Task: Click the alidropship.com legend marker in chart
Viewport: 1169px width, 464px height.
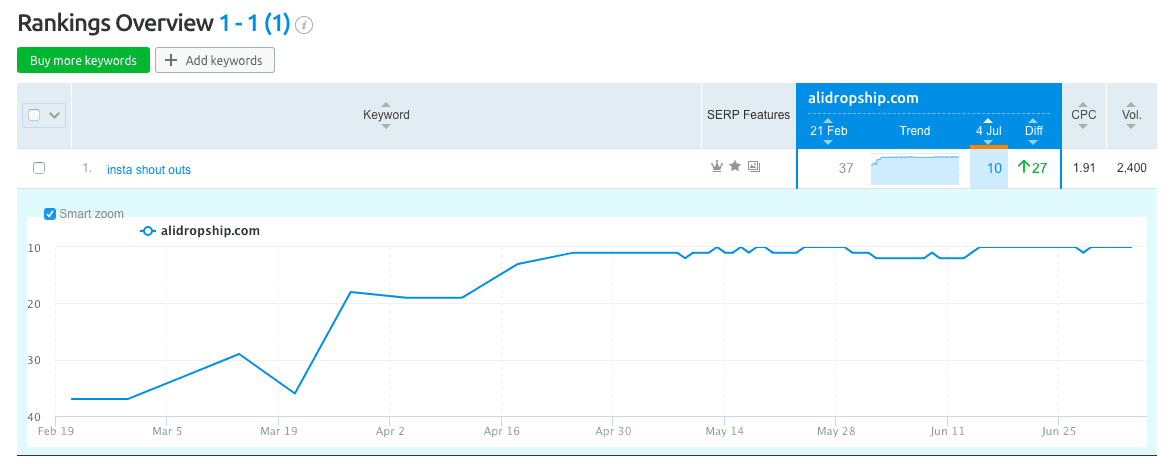Action: pos(148,231)
